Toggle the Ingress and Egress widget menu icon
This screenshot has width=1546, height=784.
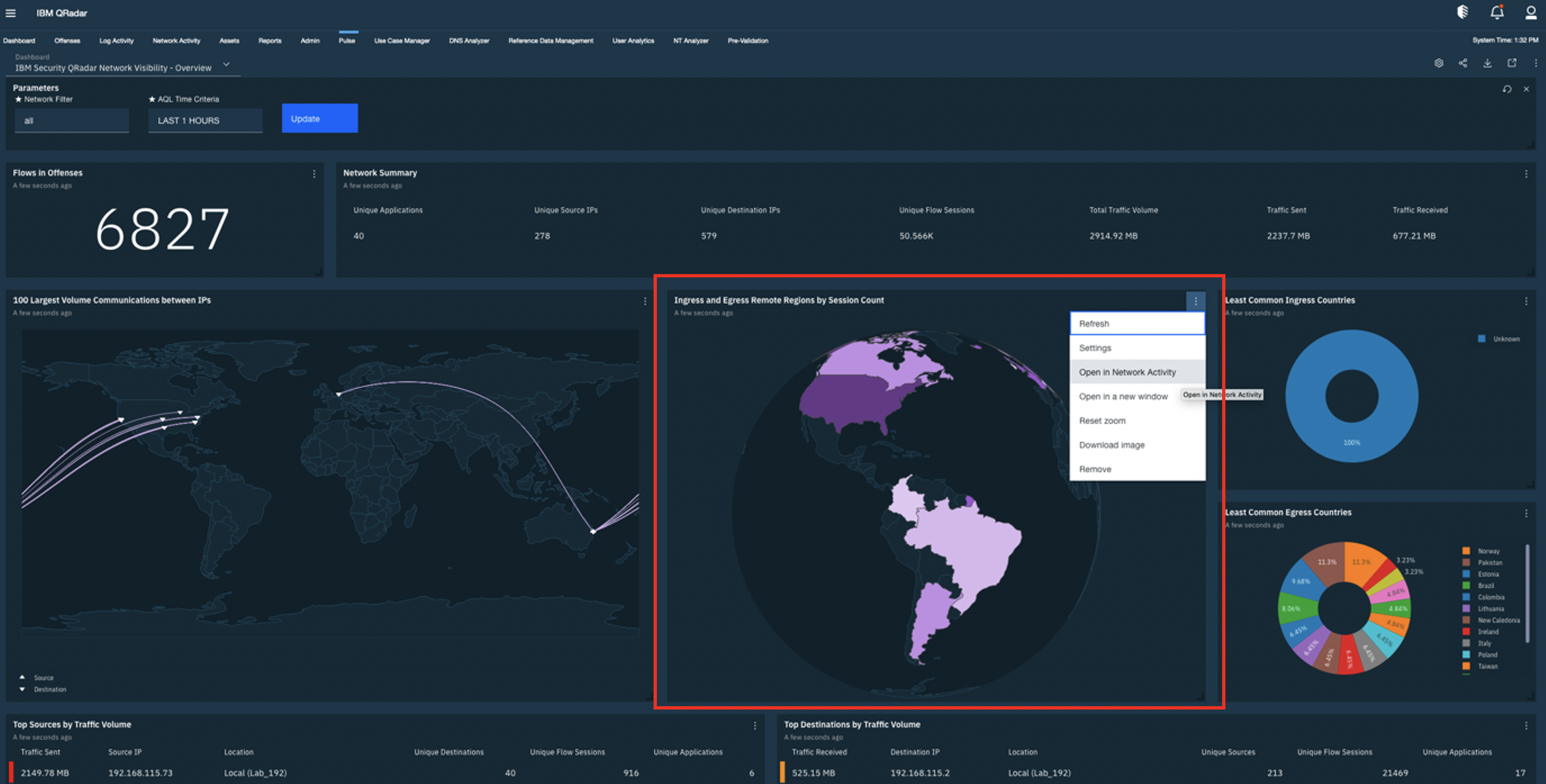pos(1195,301)
